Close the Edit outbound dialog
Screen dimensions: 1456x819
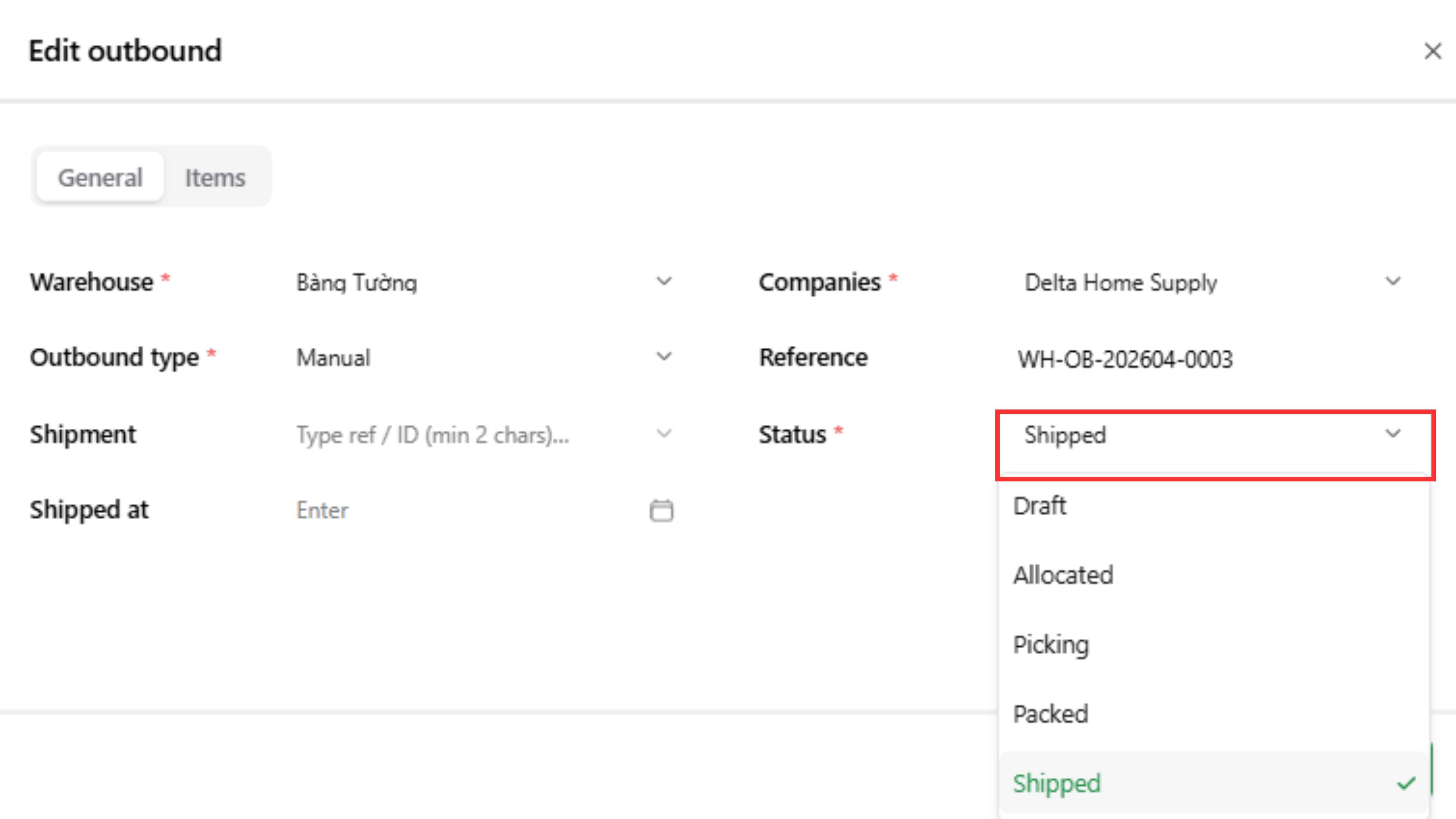(x=1432, y=52)
